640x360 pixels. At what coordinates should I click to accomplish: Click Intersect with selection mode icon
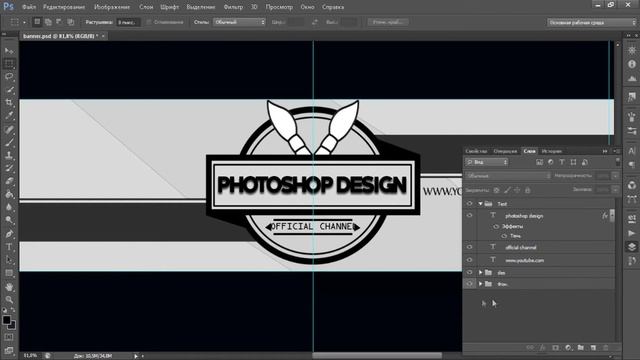point(71,22)
